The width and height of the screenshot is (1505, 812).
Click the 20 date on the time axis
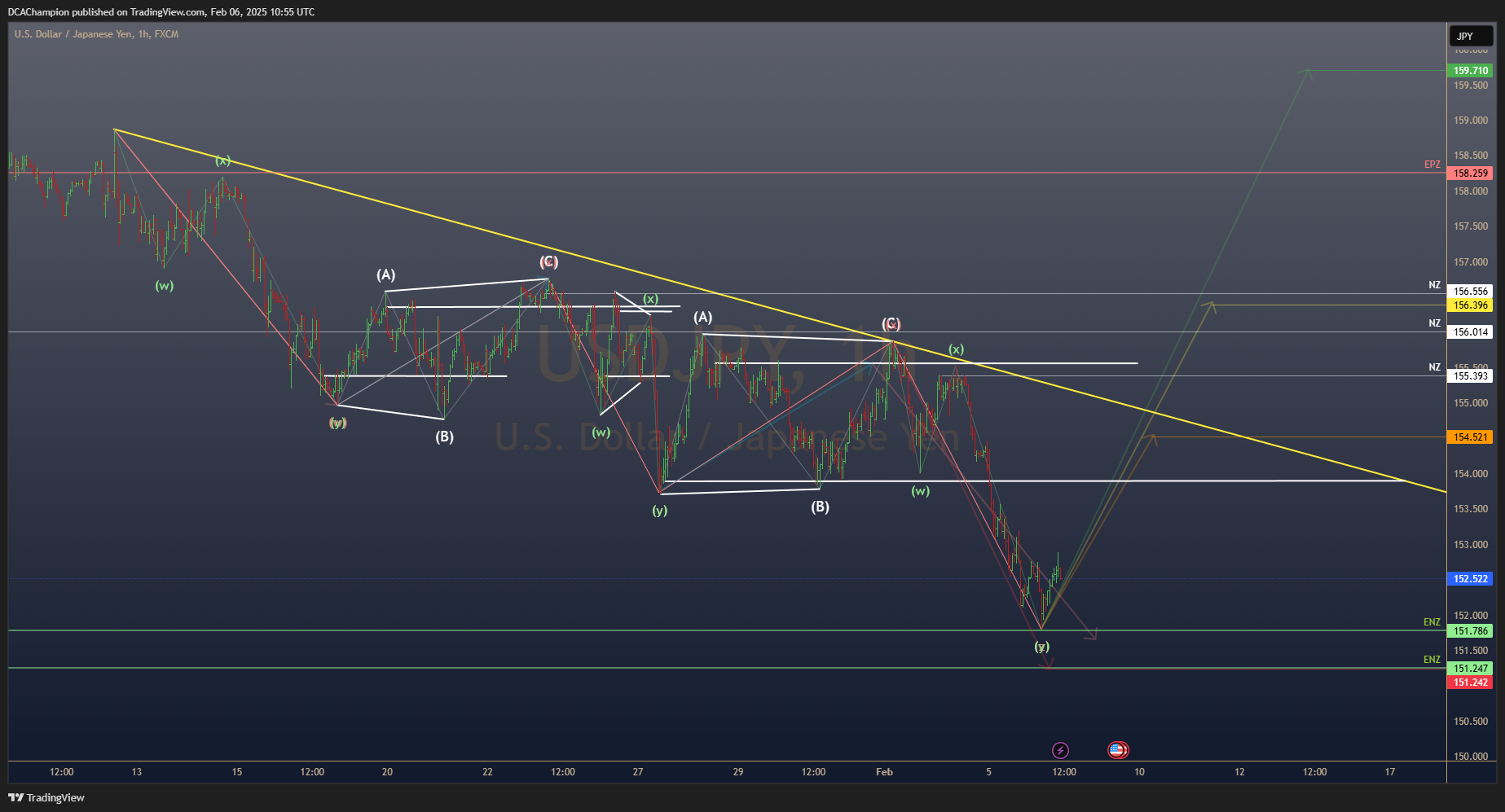[x=387, y=772]
